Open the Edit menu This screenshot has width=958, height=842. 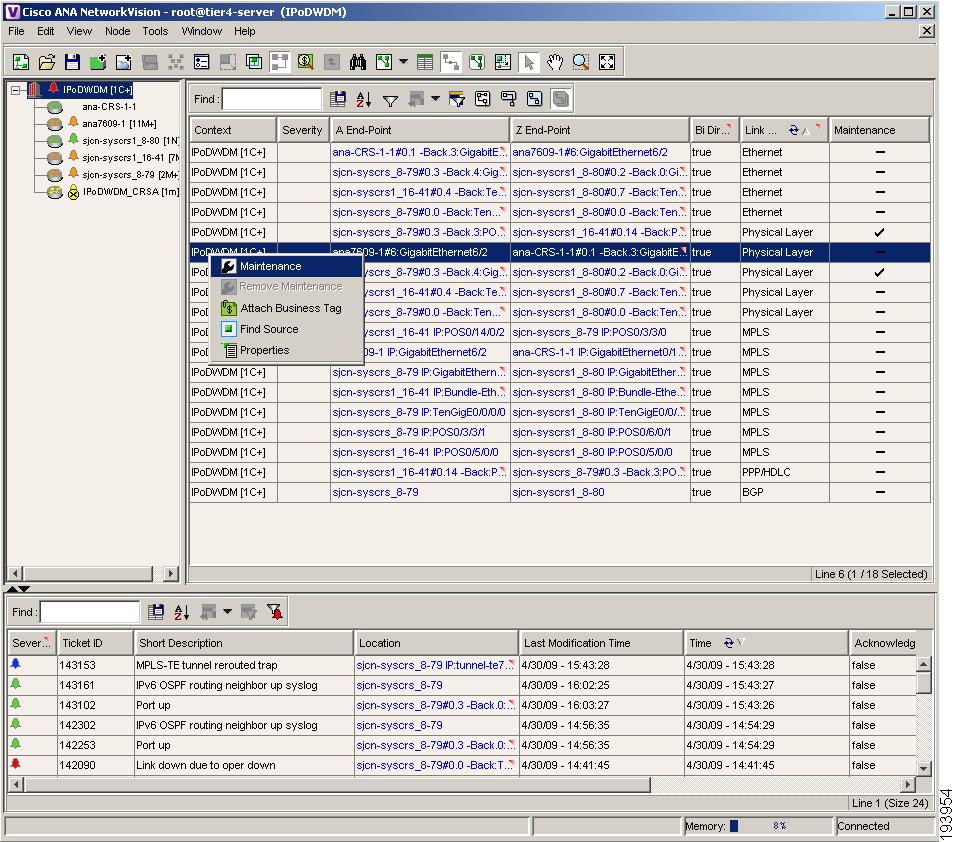pyautogui.click(x=46, y=31)
